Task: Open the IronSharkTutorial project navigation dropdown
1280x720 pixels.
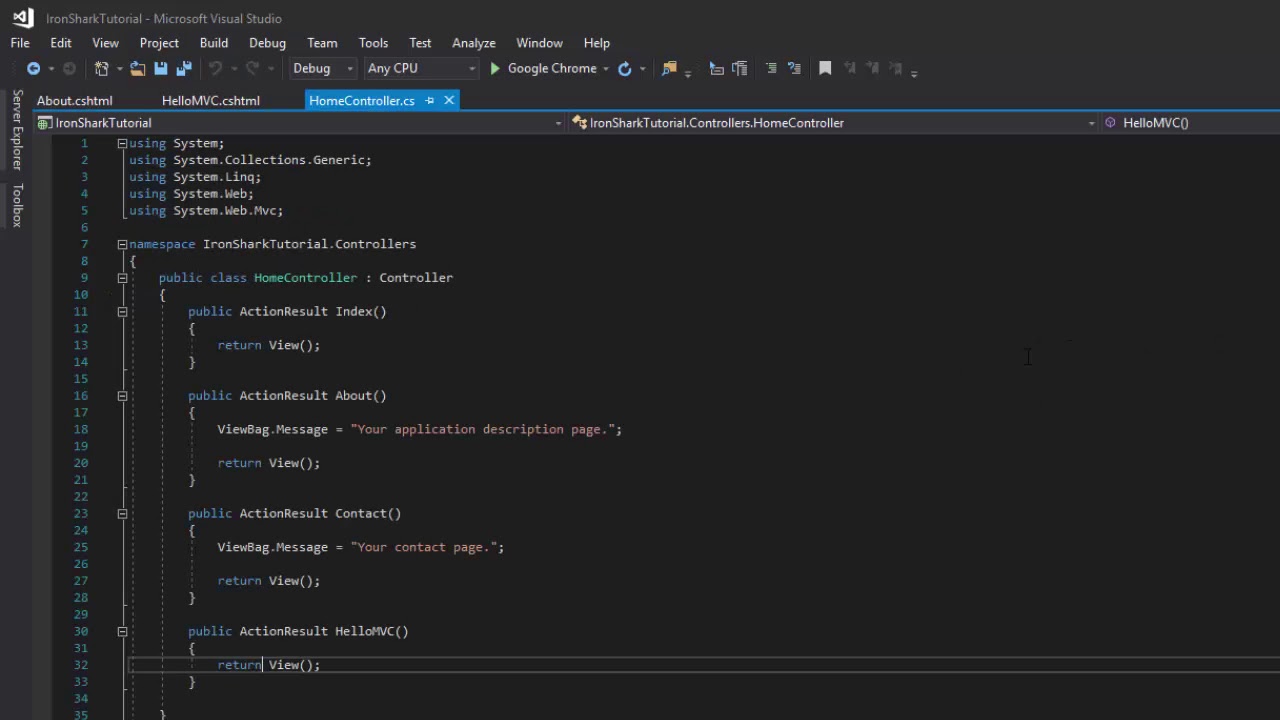Action: 300,123
